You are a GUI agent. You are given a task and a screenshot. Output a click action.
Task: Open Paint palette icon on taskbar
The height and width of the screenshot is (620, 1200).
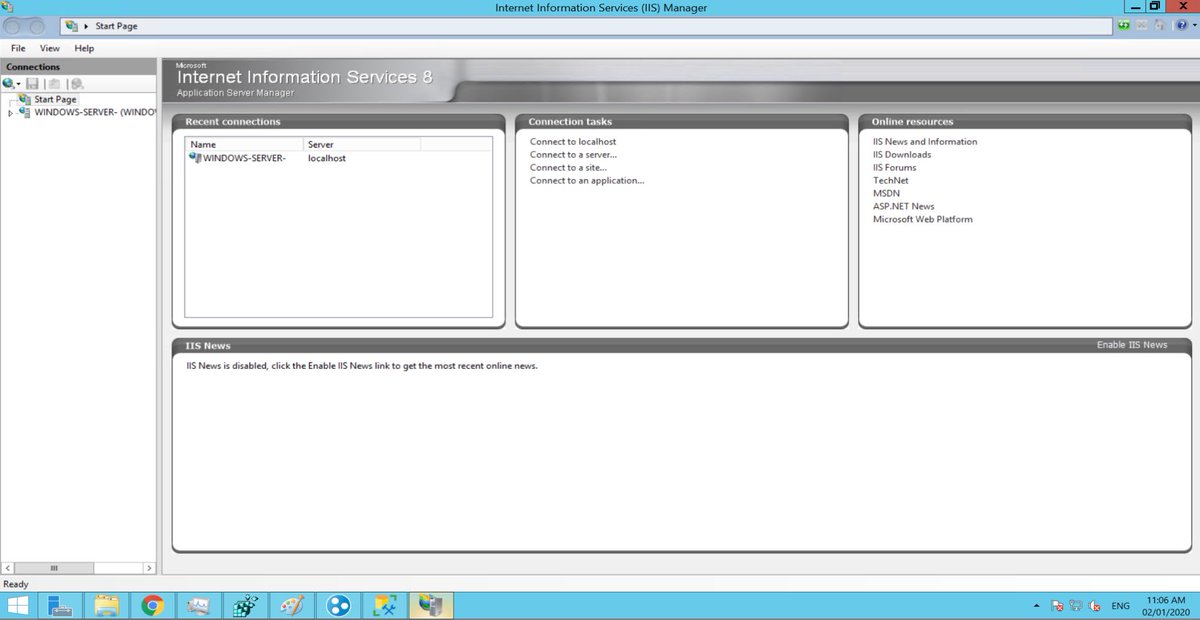pos(291,605)
